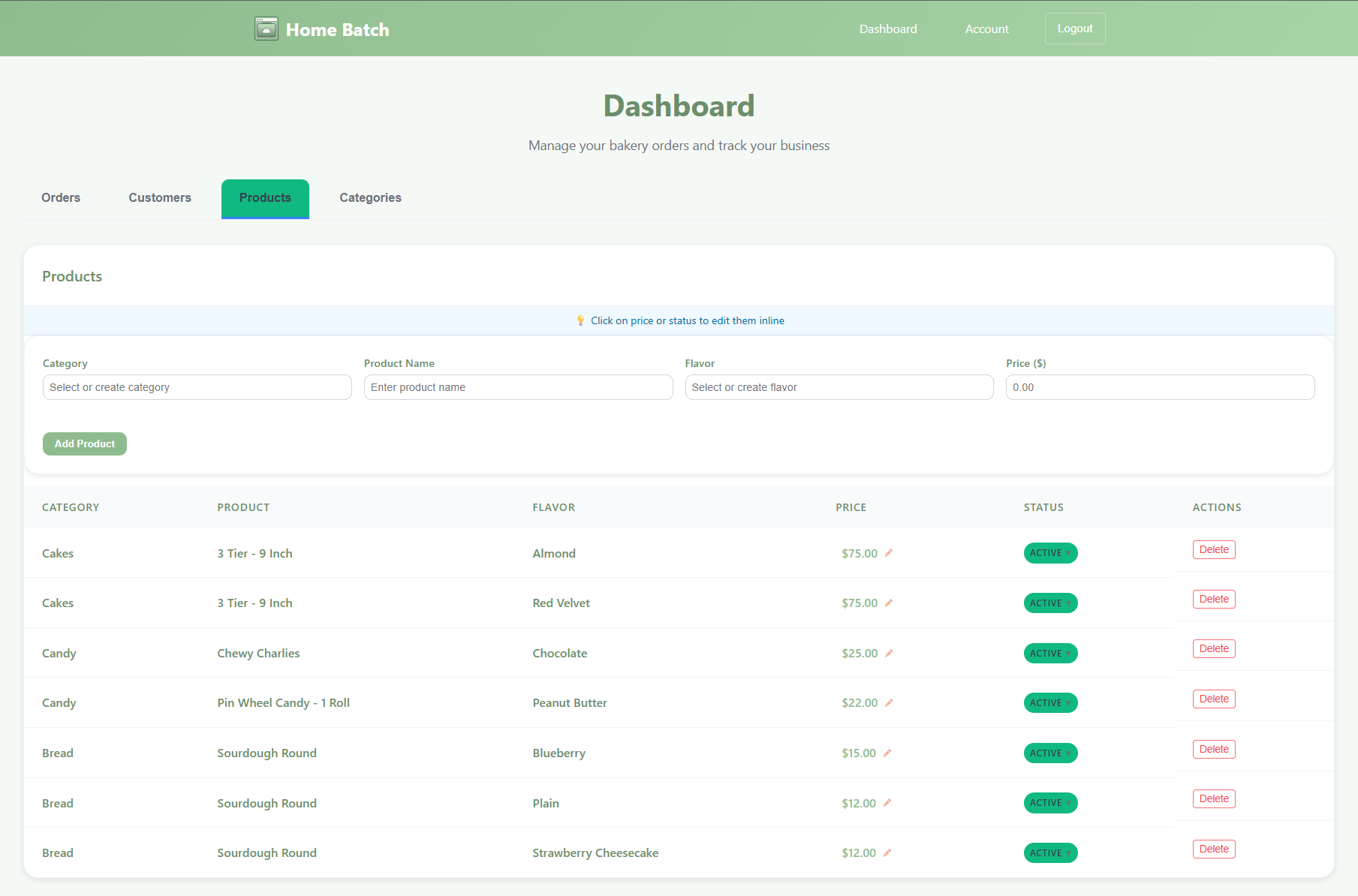Open Account in top navigation
Image resolution: width=1358 pixels, height=896 pixels.
click(x=987, y=29)
